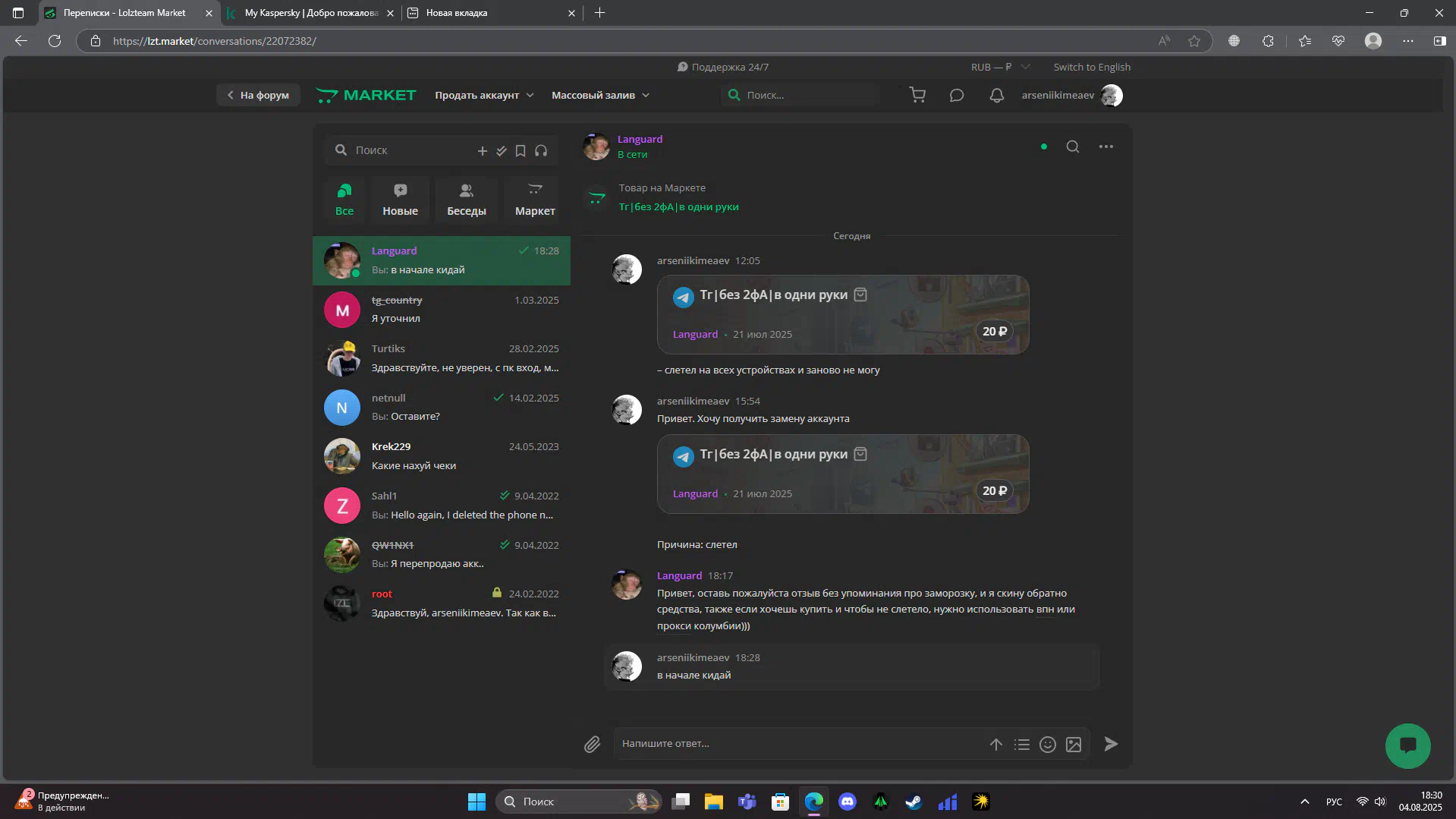Open Steam from the taskbar
The image size is (1456, 819).
pos(914,802)
